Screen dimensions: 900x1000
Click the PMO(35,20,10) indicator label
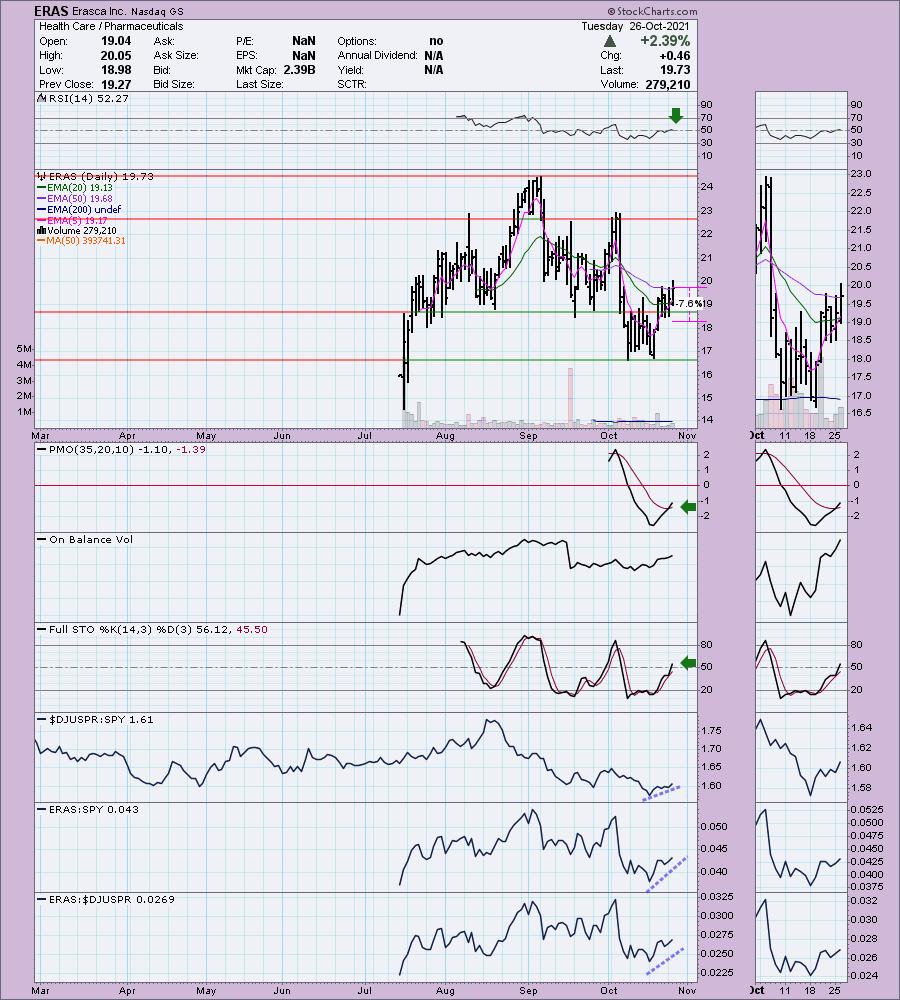[x=121, y=450]
